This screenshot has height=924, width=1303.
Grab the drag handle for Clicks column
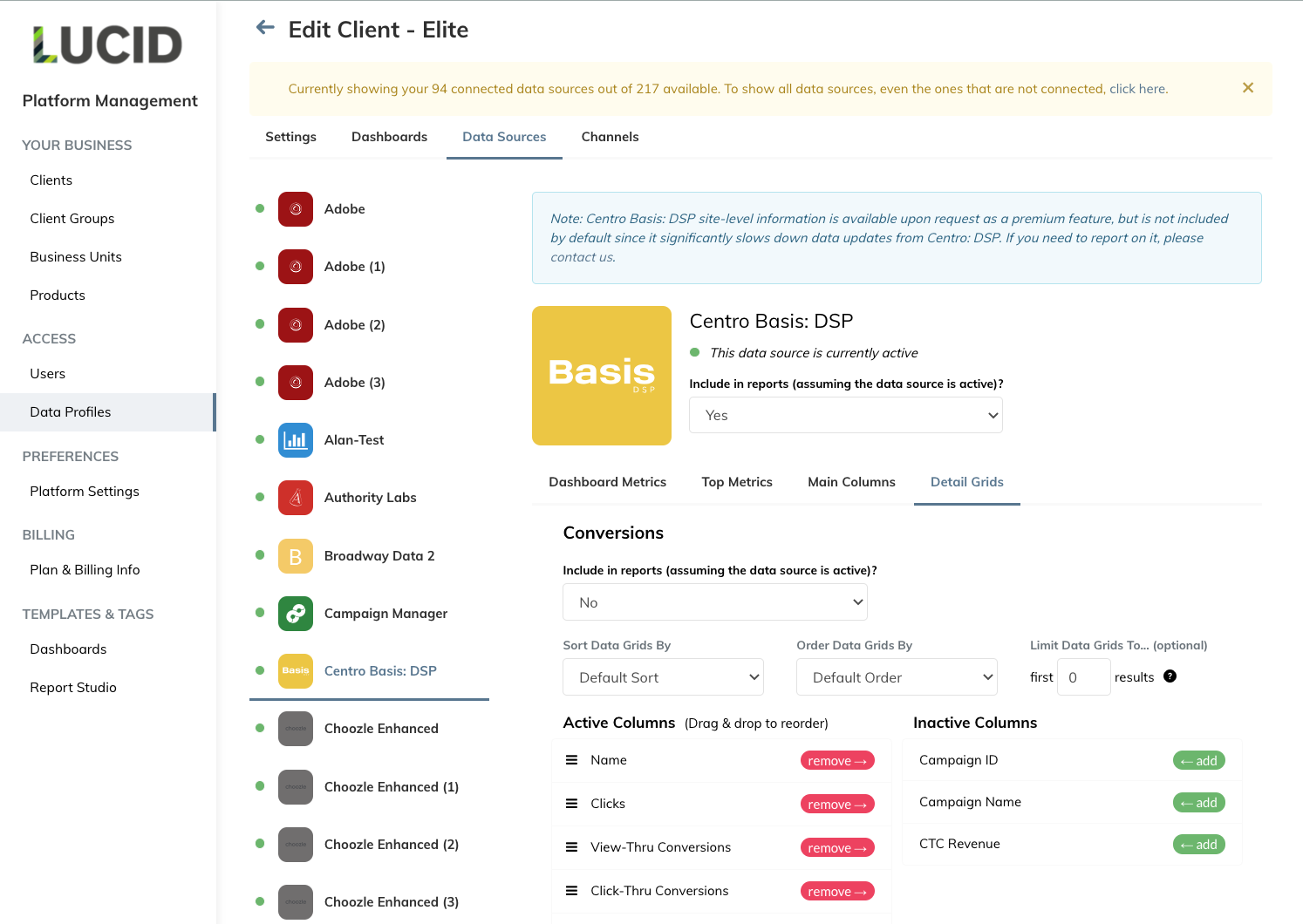coord(572,804)
